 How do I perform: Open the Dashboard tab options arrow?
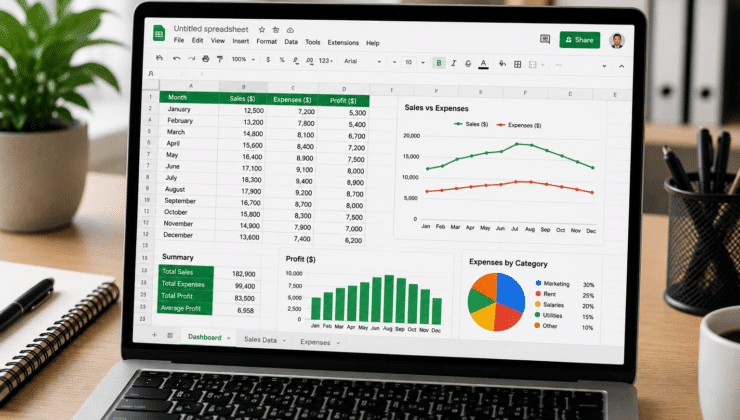(229, 338)
